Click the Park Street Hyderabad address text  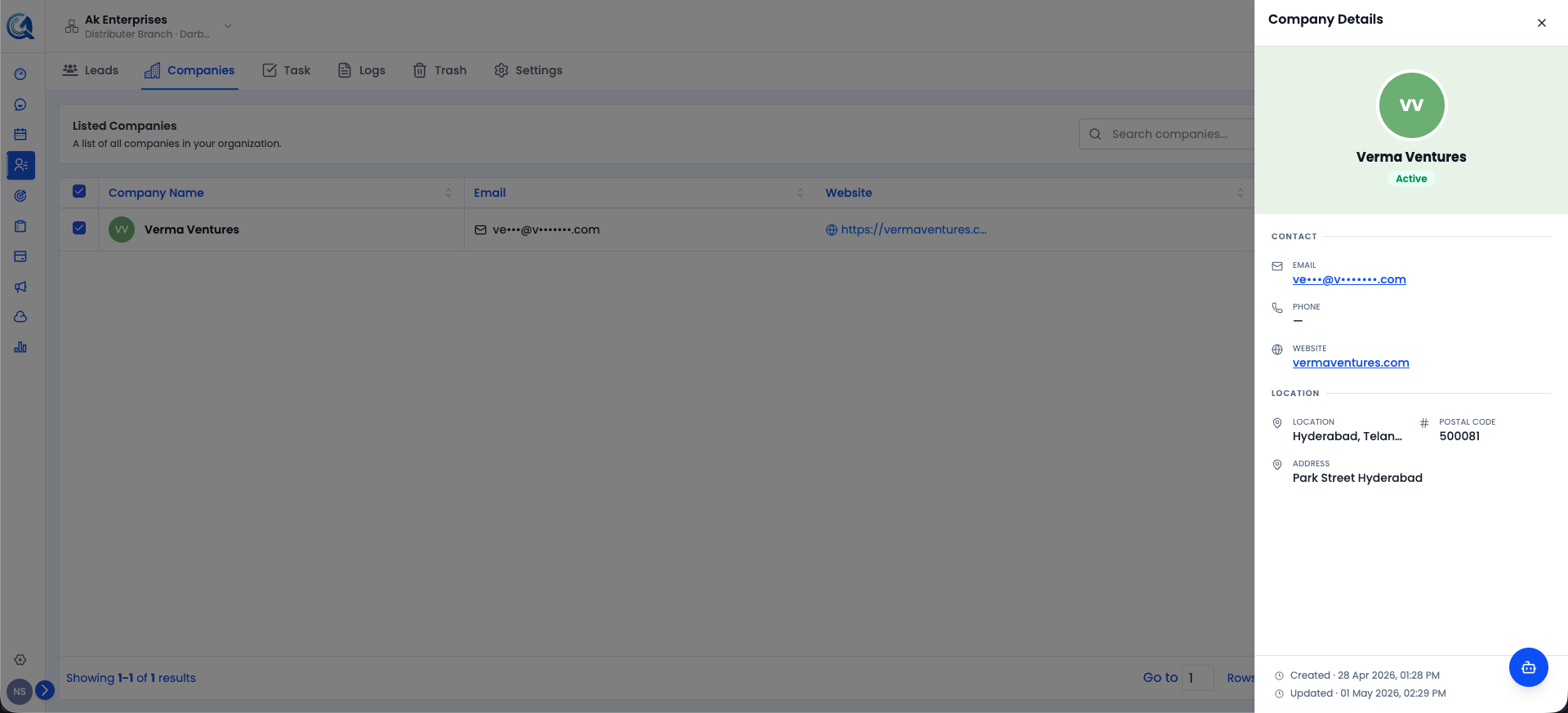[1357, 478]
